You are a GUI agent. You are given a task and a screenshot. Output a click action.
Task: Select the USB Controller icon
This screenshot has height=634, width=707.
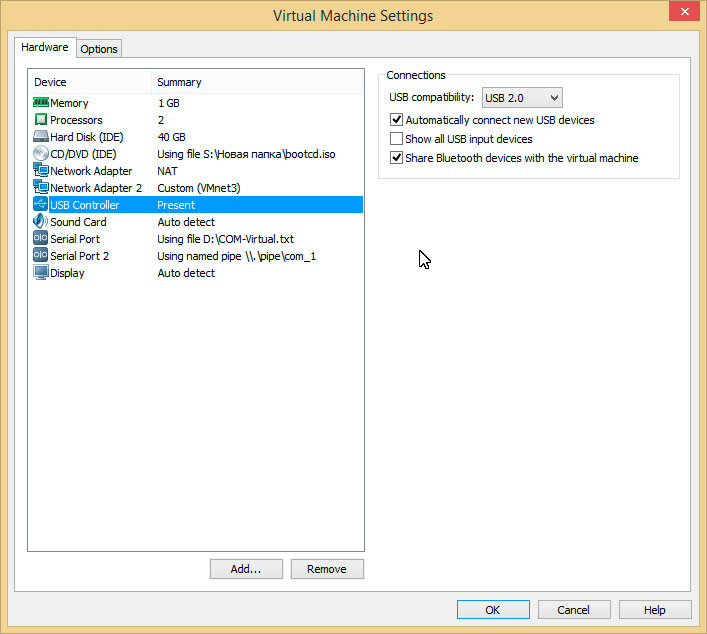41,205
